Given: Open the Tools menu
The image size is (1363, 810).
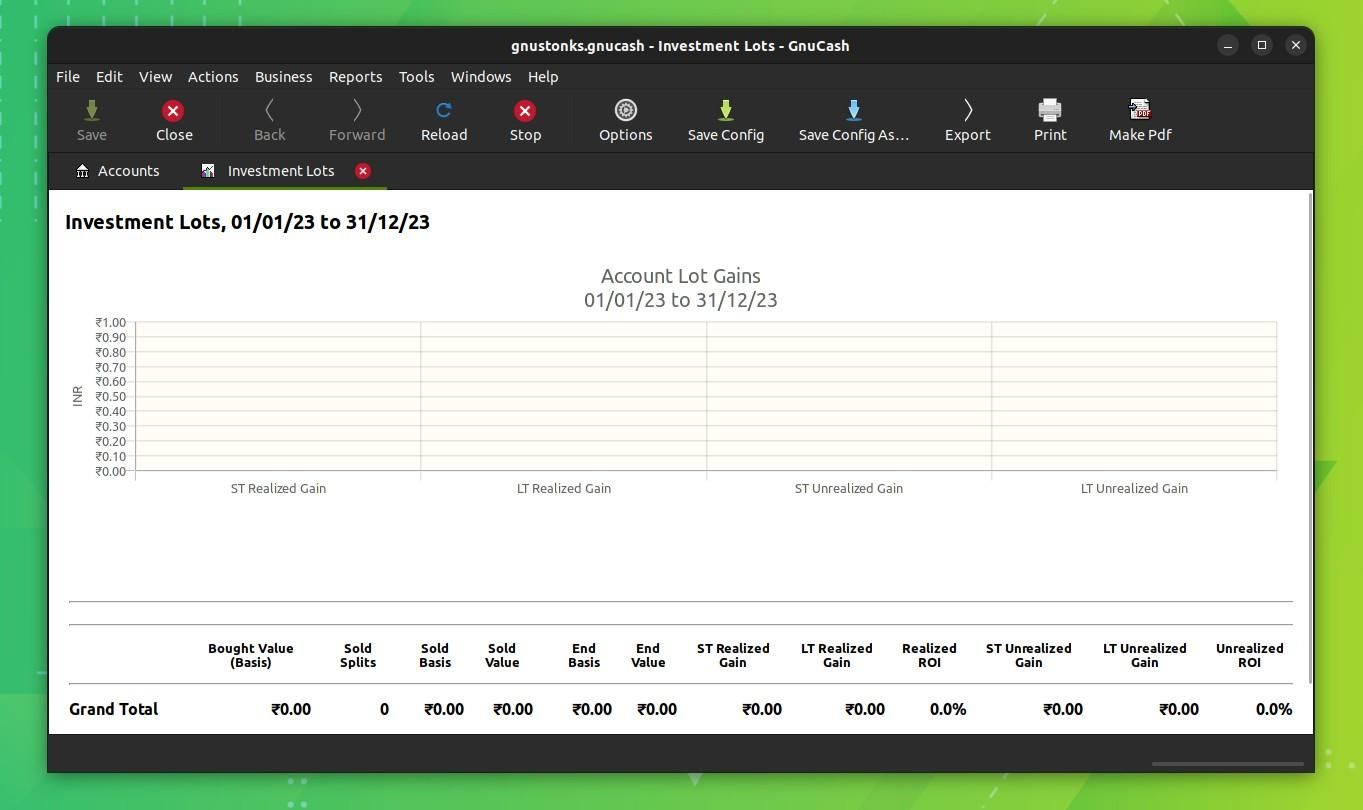Looking at the screenshot, I should point(416,76).
